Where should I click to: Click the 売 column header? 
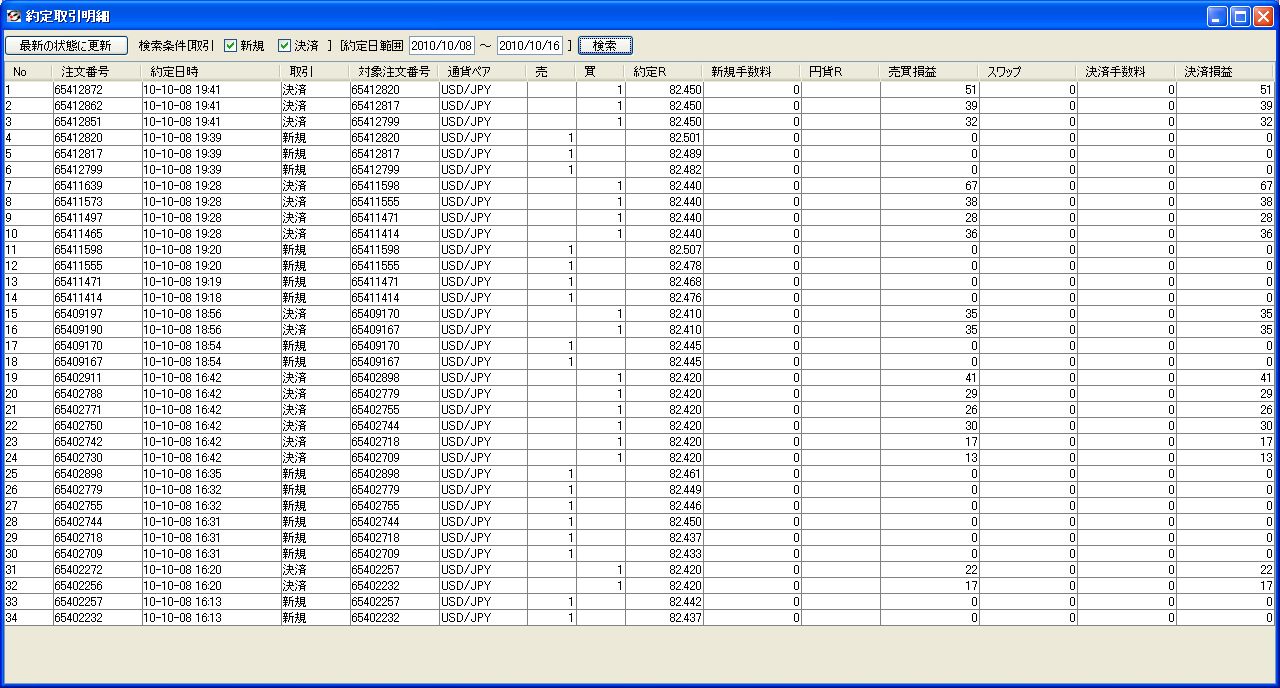(552, 72)
